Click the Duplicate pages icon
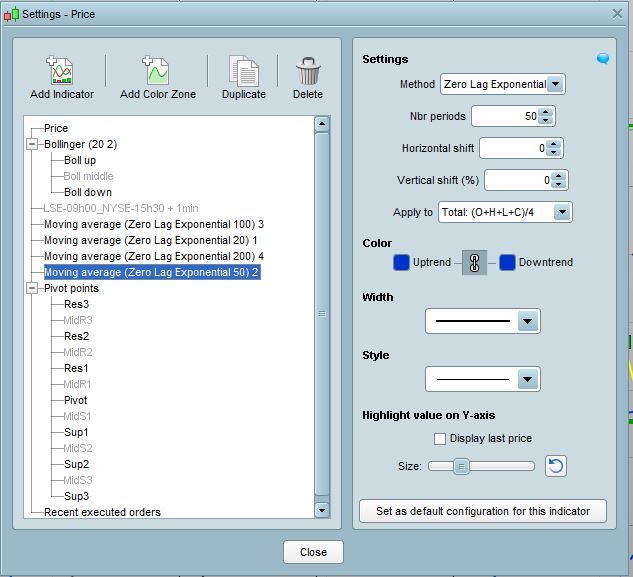The height and width of the screenshot is (577, 633). [244, 71]
